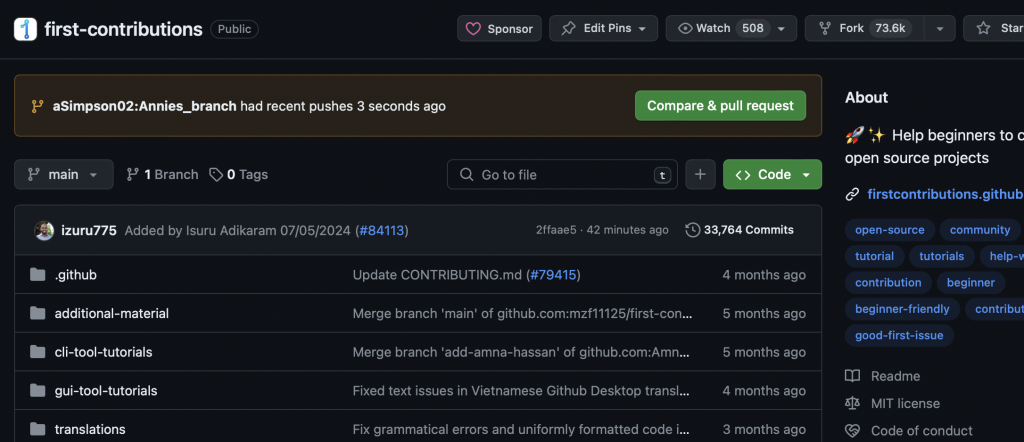View the 0 Tags link
Image resolution: width=1024 pixels, height=442 pixels.
(x=238, y=174)
